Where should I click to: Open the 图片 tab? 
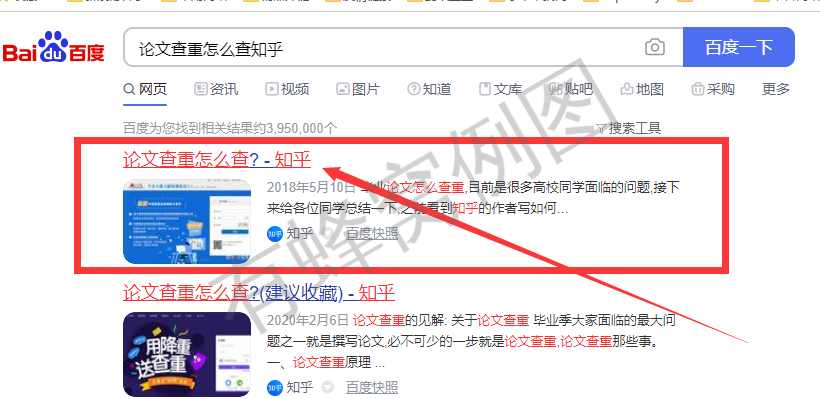[x=358, y=89]
